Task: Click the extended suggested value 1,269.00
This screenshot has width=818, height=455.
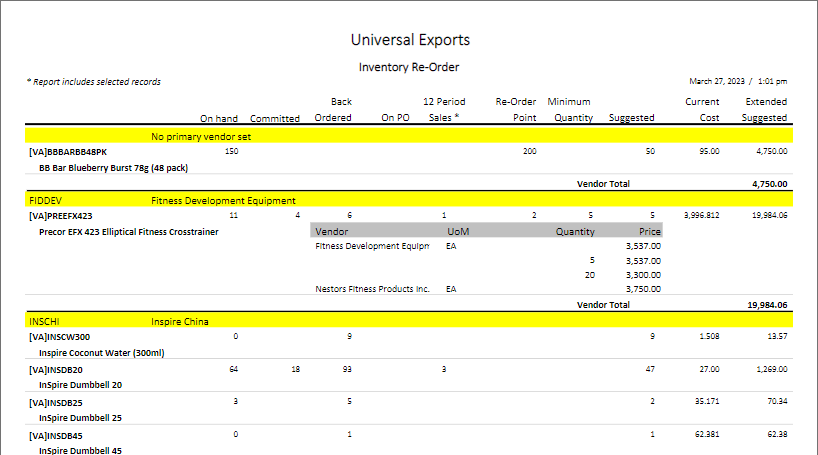Action: pyautogui.click(x=772, y=369)
